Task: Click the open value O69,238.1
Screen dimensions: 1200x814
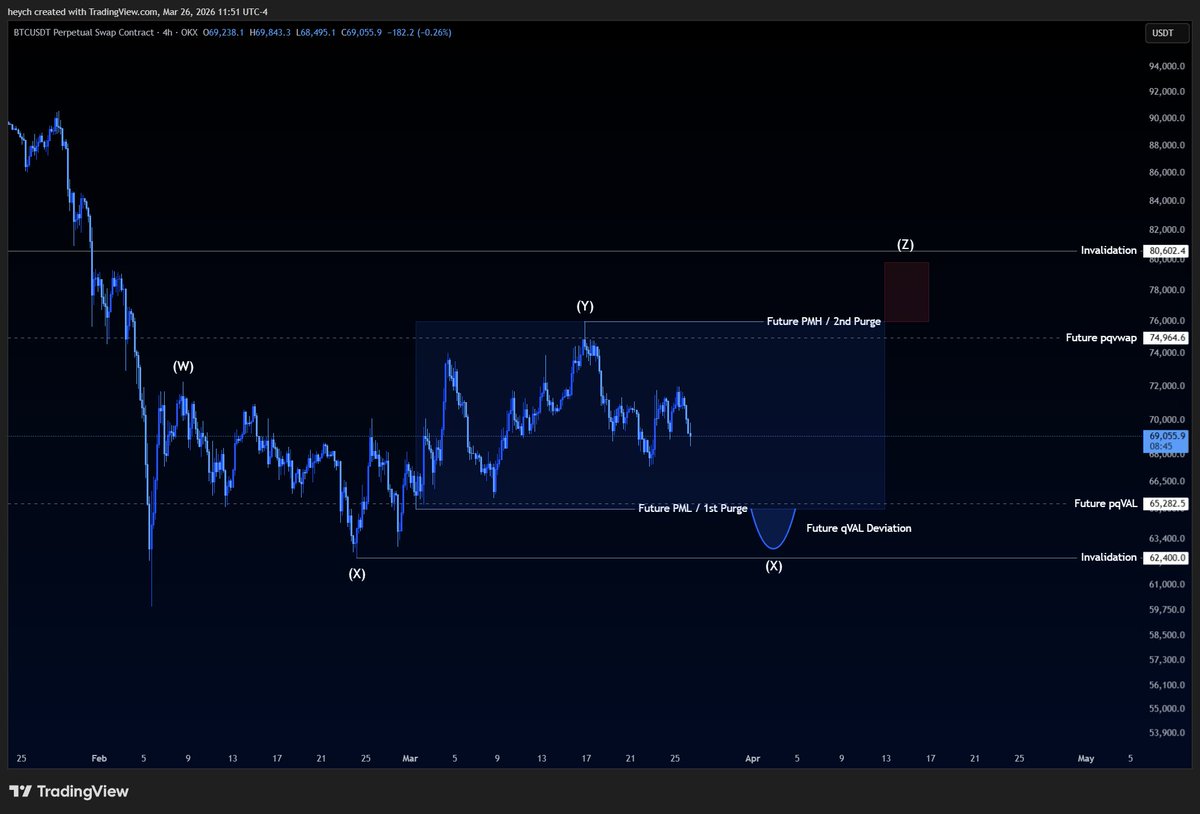Action: (x=224, y=33)
